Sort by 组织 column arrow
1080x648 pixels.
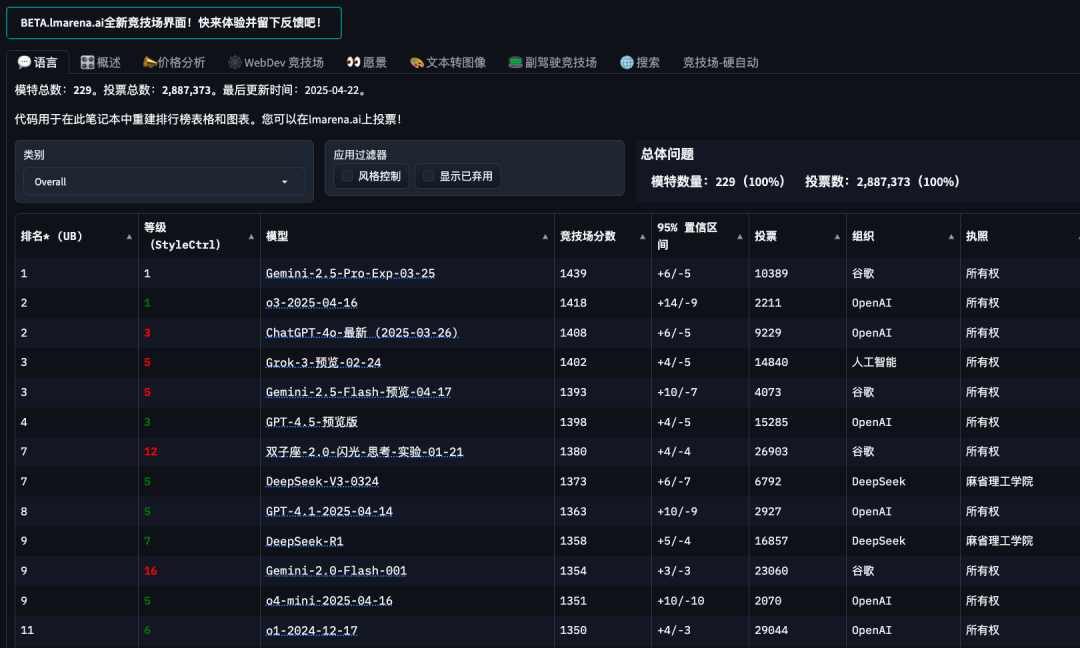tap(951, 237)
